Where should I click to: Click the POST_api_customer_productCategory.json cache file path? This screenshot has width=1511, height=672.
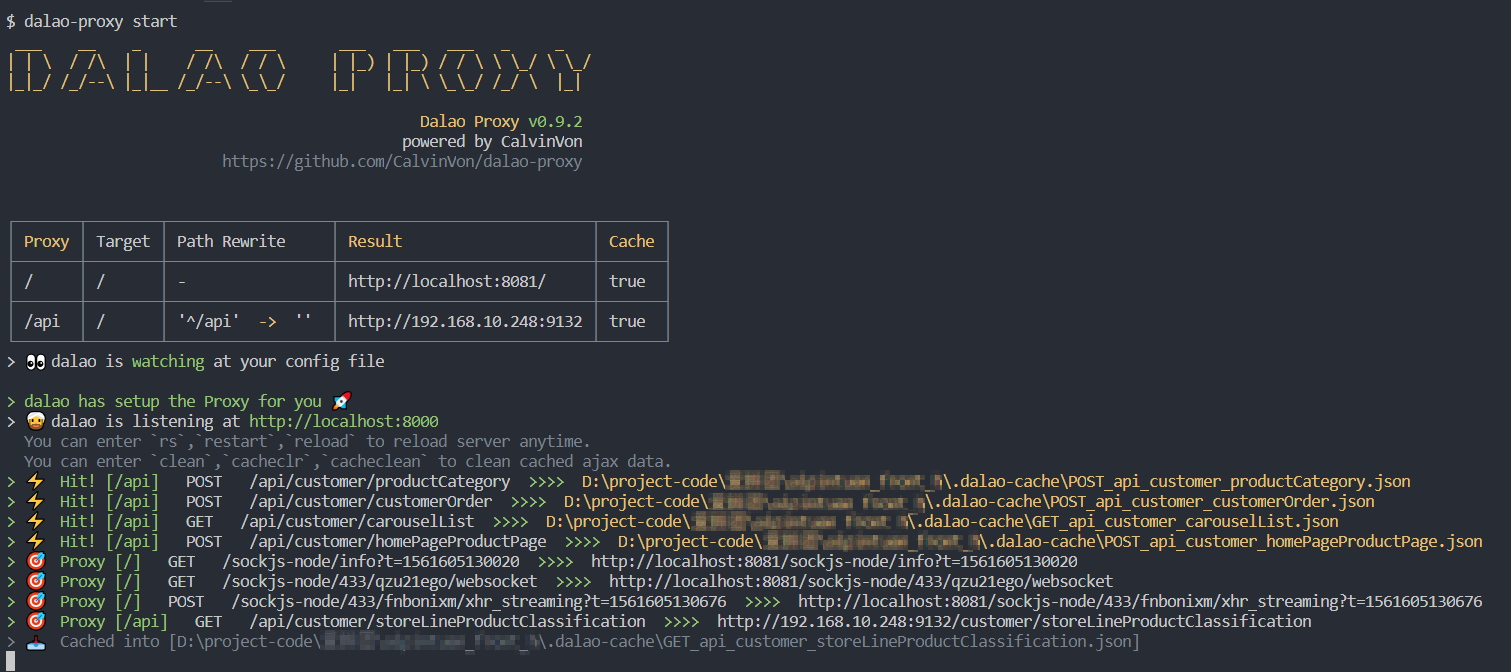coord(996,481)
